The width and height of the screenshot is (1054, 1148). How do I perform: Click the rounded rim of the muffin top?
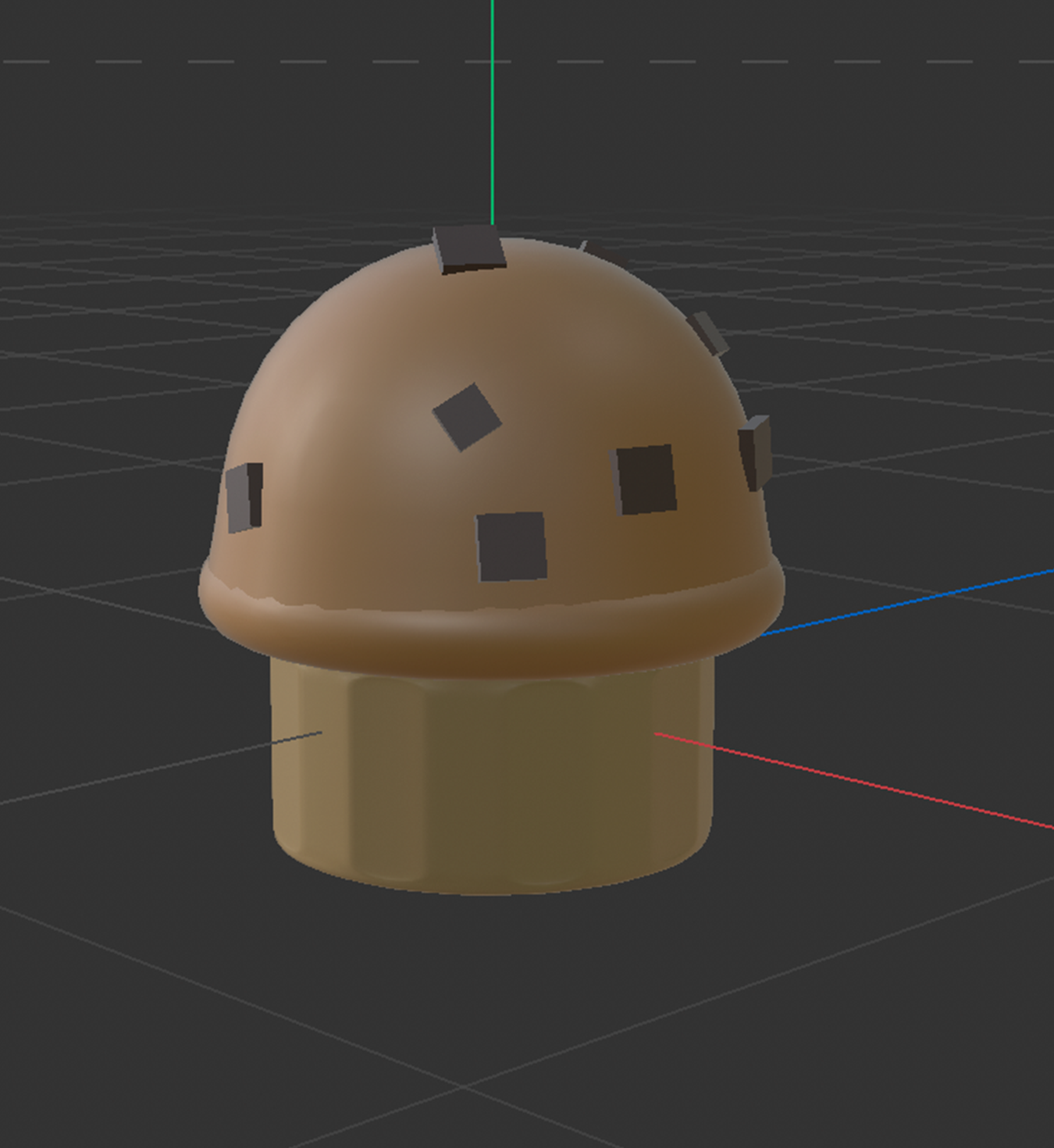click(492, 617)
